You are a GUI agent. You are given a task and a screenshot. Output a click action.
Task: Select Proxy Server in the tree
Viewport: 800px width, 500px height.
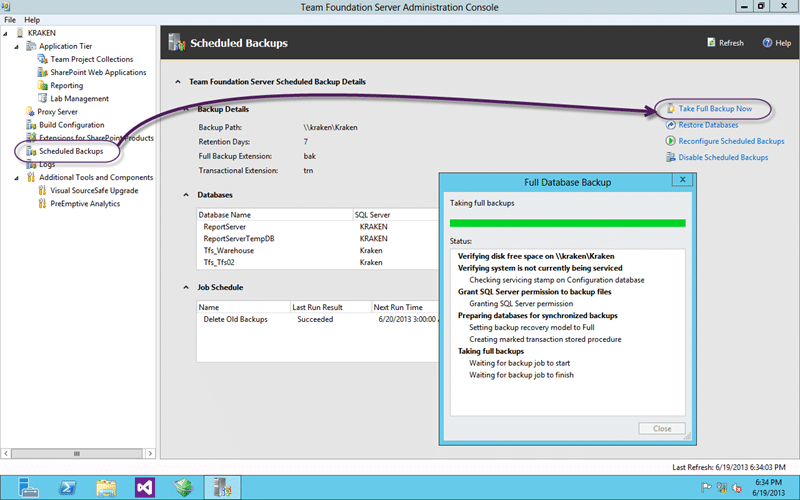pos(57,112)
